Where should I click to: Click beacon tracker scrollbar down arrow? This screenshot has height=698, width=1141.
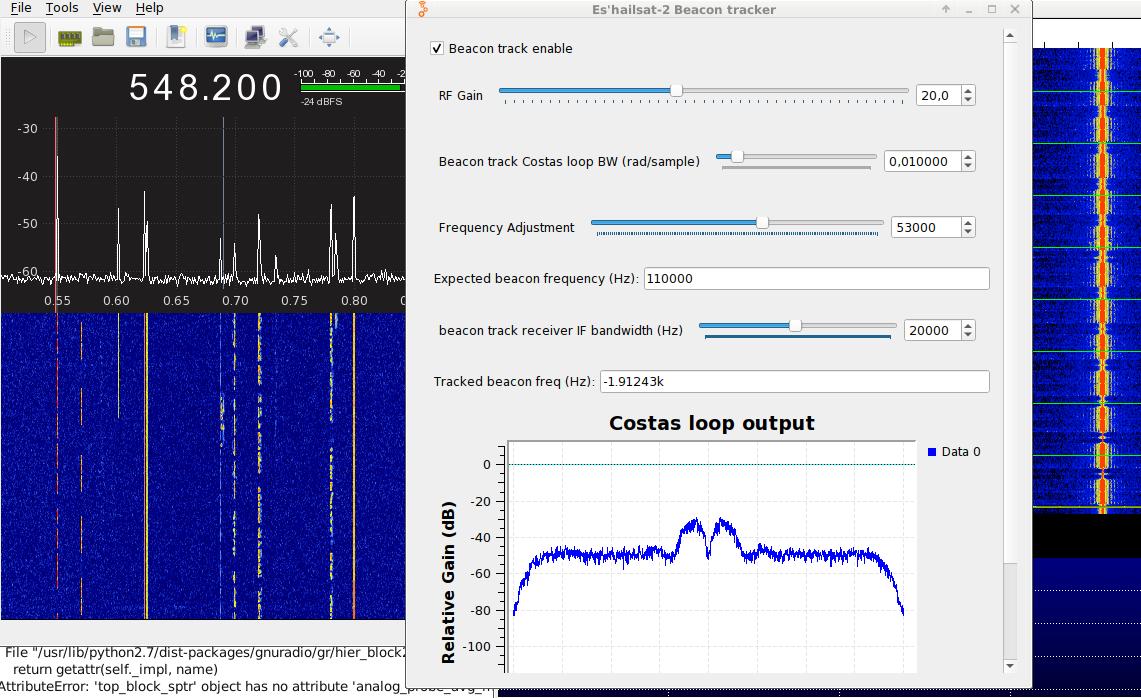pyautogui.click(x=1009, y=665)
